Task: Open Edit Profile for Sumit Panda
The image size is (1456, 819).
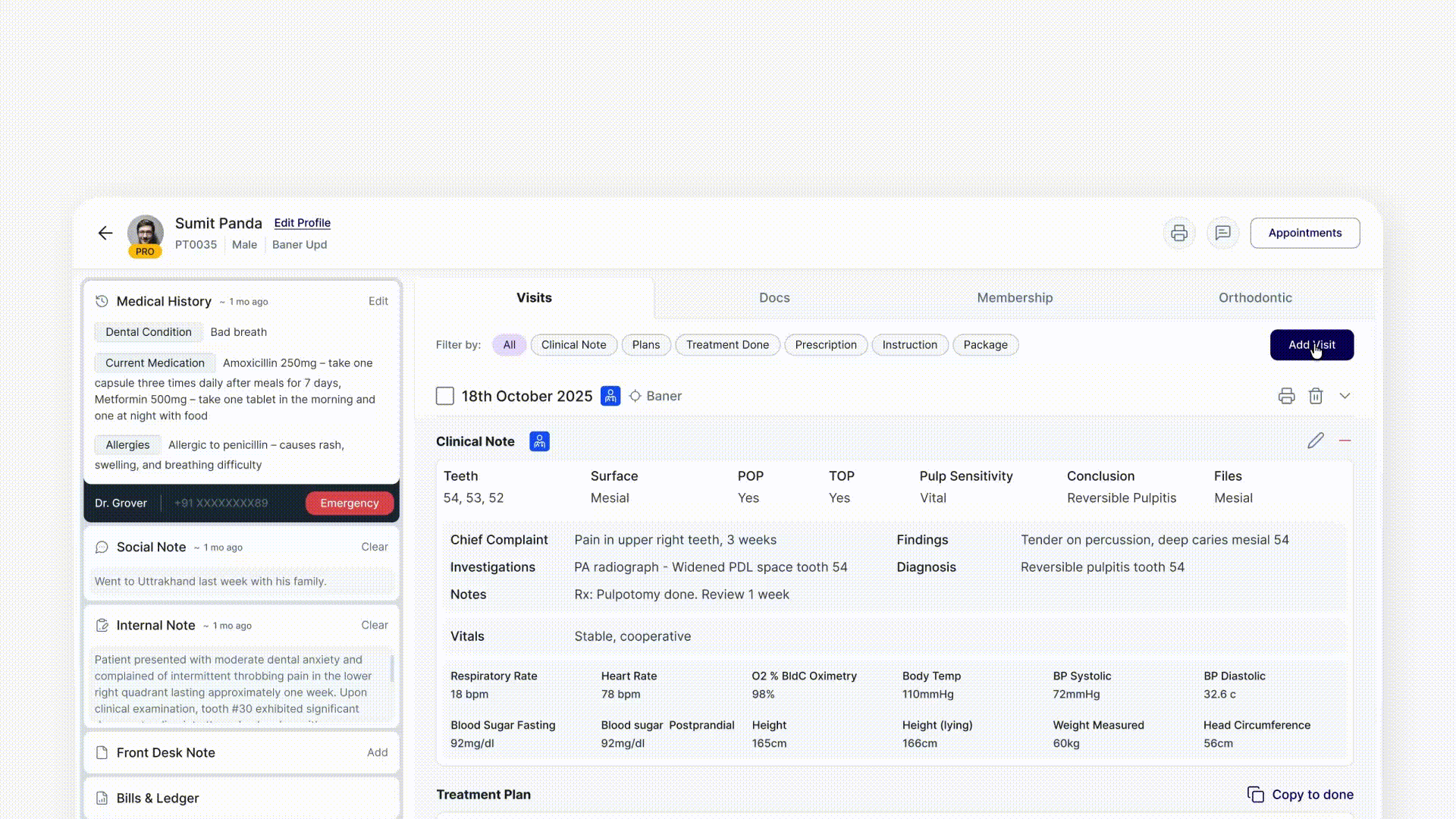Action: [x=302, y=222]
